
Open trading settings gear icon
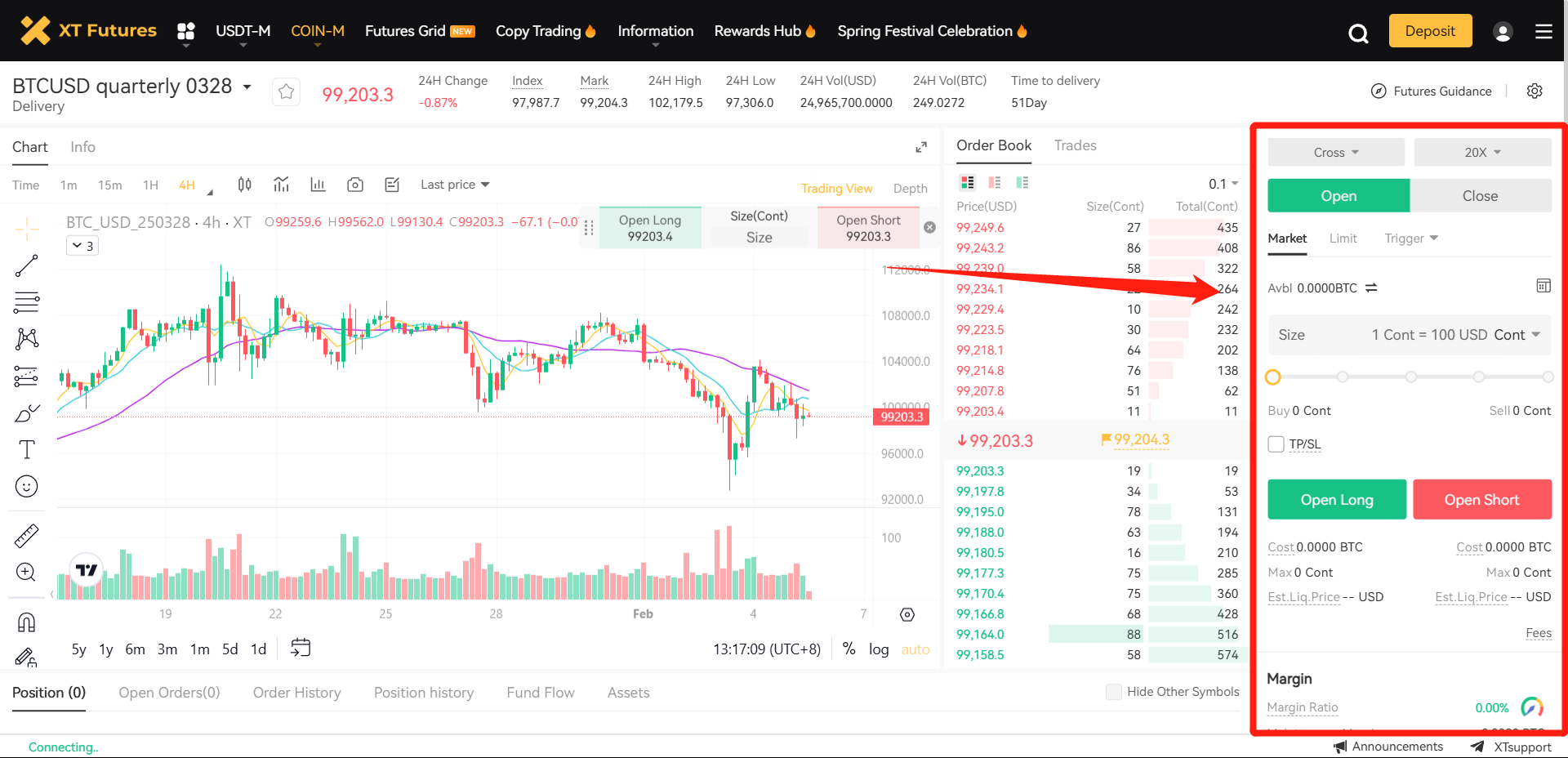[1535, 91]
